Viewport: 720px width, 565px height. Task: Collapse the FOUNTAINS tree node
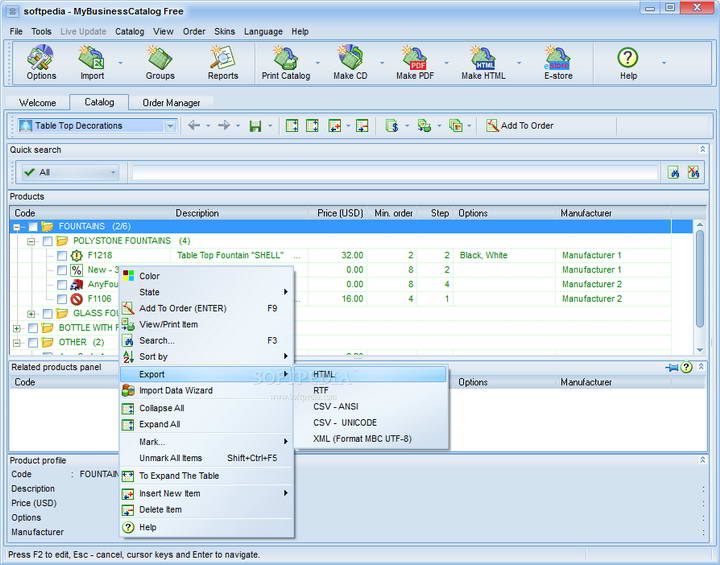[17, 227]
